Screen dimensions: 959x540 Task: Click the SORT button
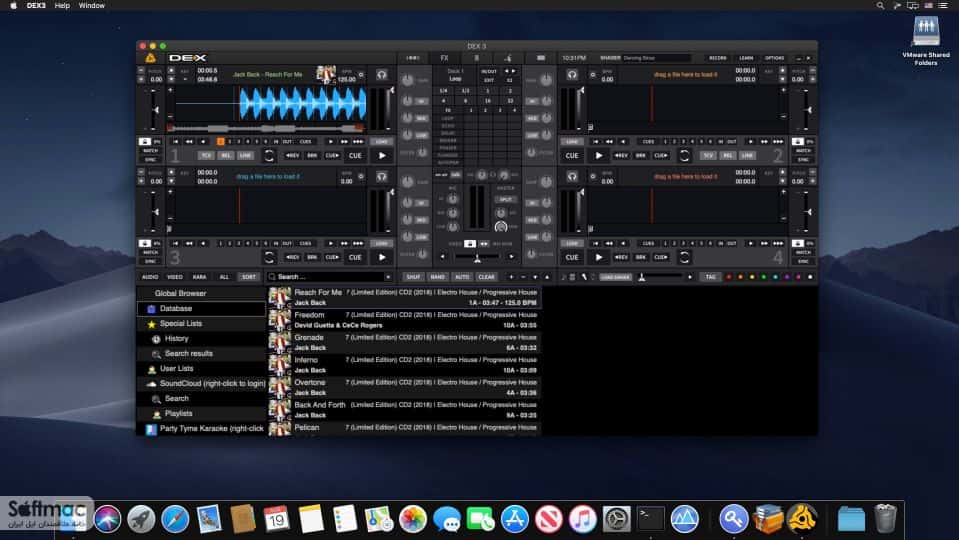(x=249, y=277)
